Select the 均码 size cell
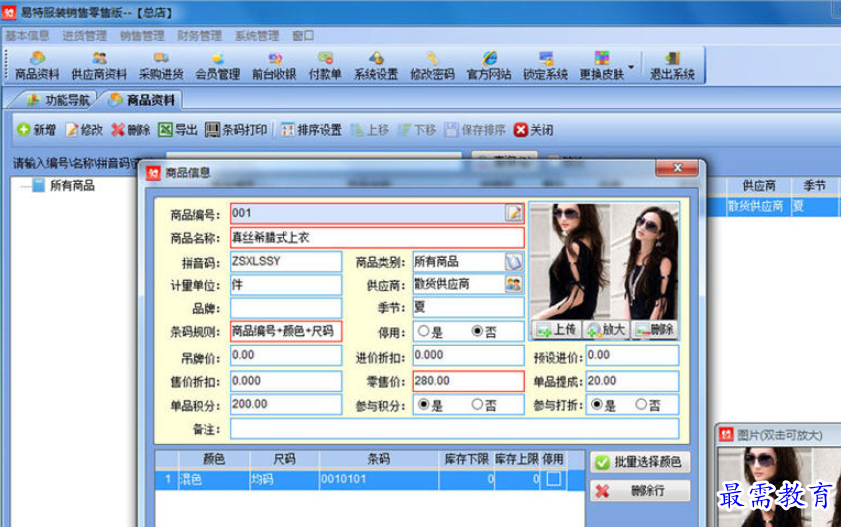Viewport: 841px width, 527px height. coord(284,479)
